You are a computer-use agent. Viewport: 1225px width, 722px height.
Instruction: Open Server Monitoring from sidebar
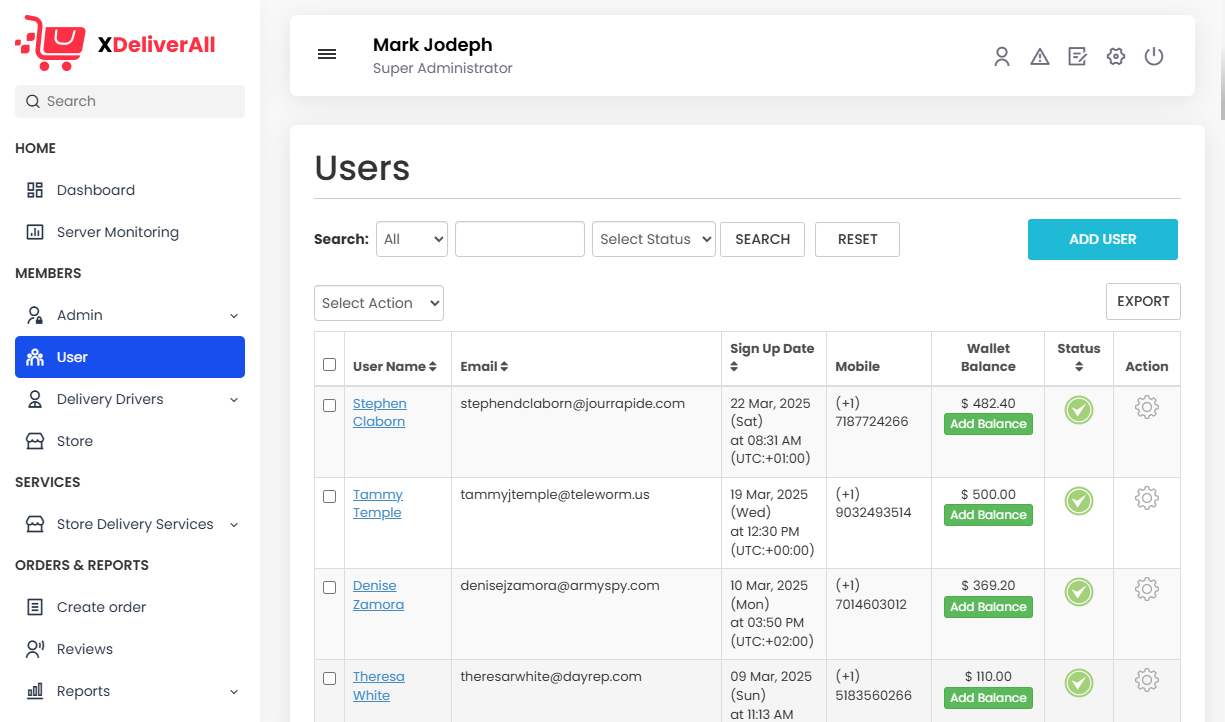[x=117, y=232]
